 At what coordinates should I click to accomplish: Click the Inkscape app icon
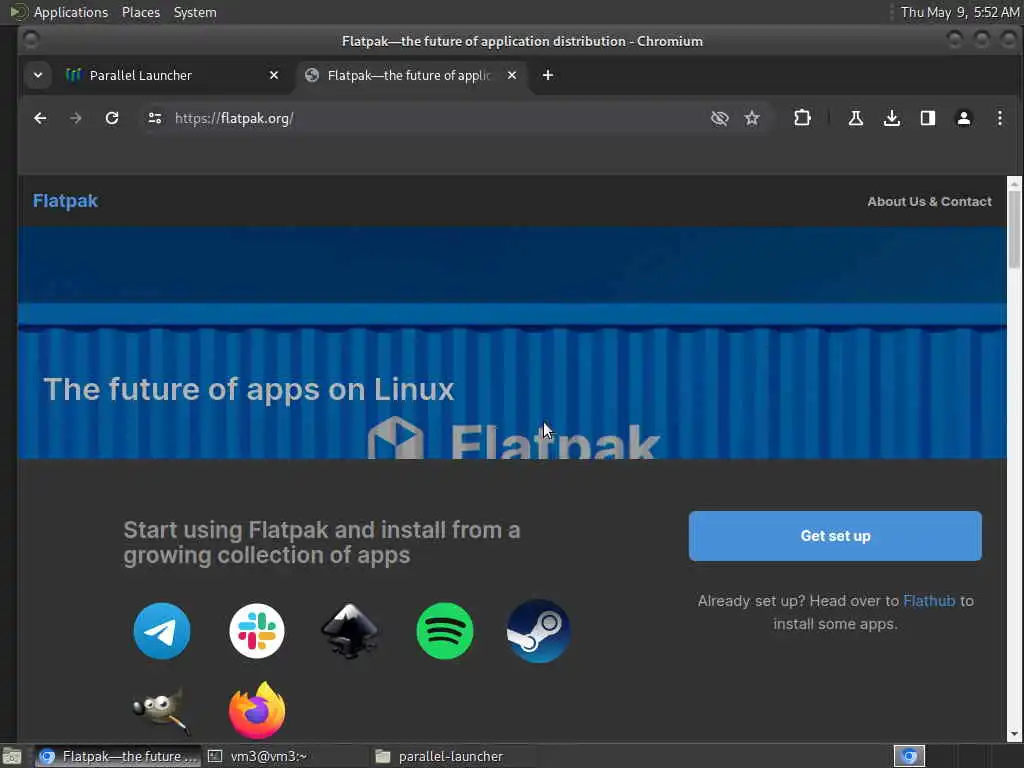tap(350, 631)
